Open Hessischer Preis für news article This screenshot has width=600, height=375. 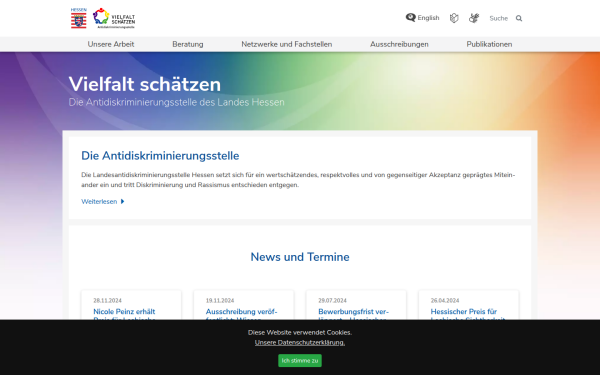pyautogui.click(x=468, y=314)
